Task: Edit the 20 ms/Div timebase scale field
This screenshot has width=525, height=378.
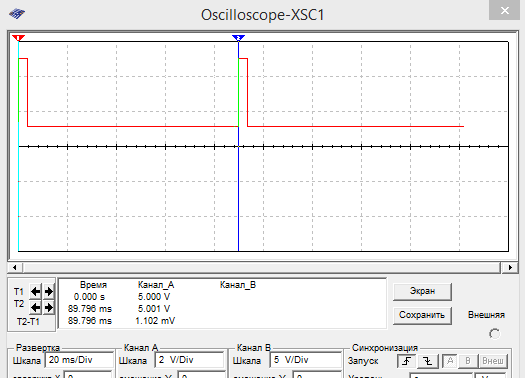Action: (79, 360)
